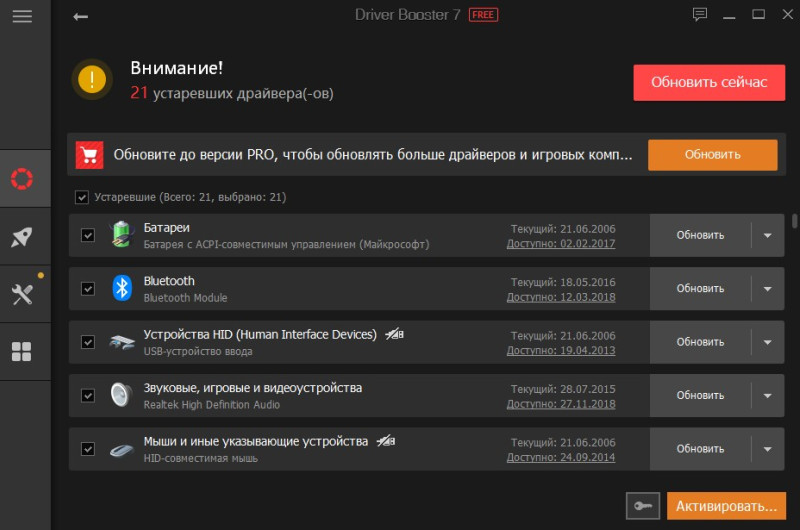Open the Boost rocket sidebar icon
Image resolution: width=800 pixels, height=530 pixels.
[x=22, y=237]
